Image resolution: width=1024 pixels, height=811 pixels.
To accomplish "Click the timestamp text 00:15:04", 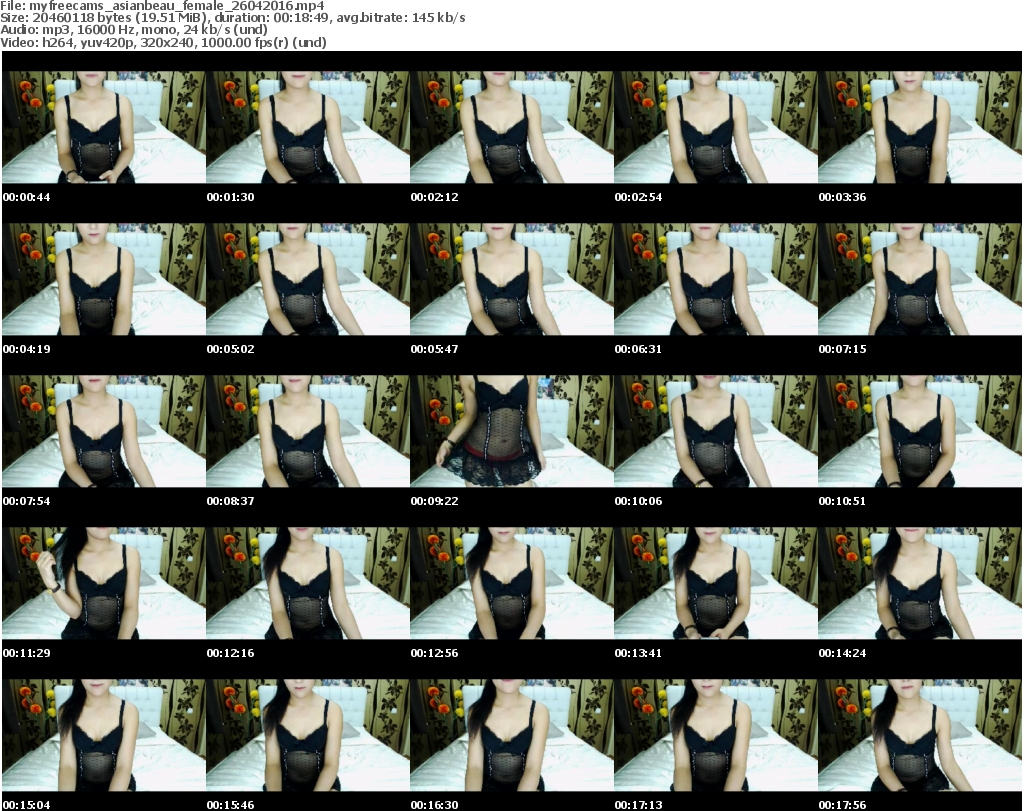I will click(26, 805).
